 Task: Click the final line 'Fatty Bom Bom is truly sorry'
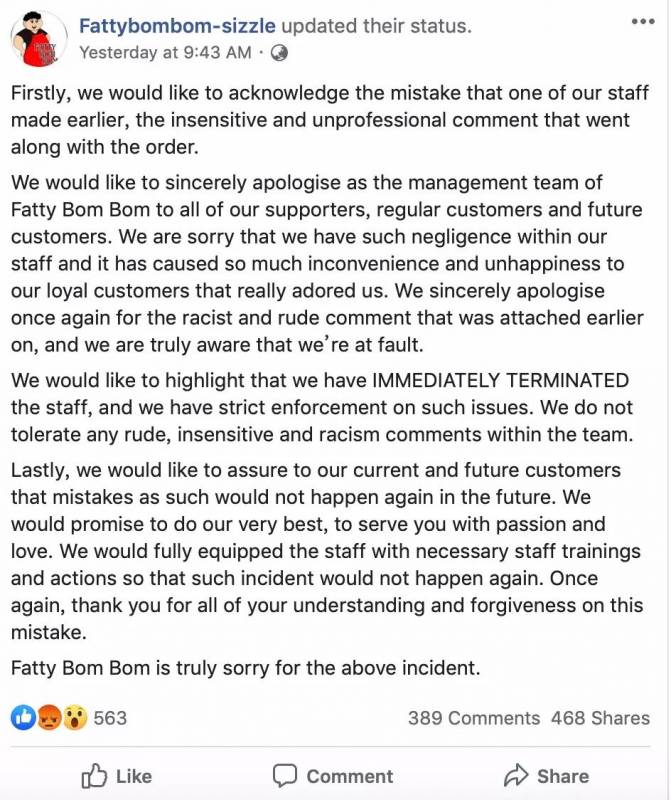(245, 667)
